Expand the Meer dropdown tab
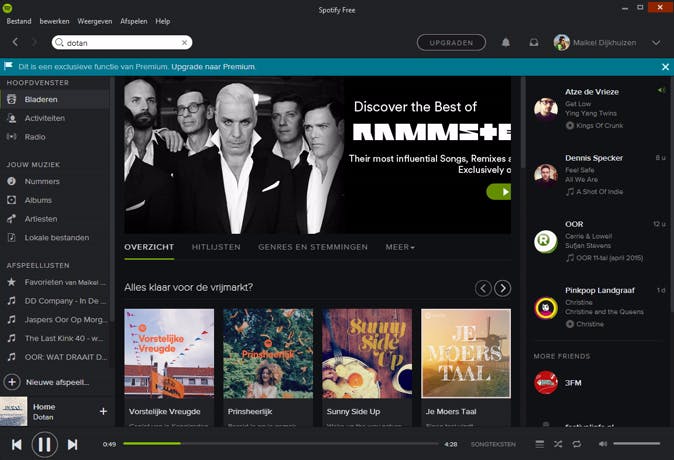 [400, 247]
